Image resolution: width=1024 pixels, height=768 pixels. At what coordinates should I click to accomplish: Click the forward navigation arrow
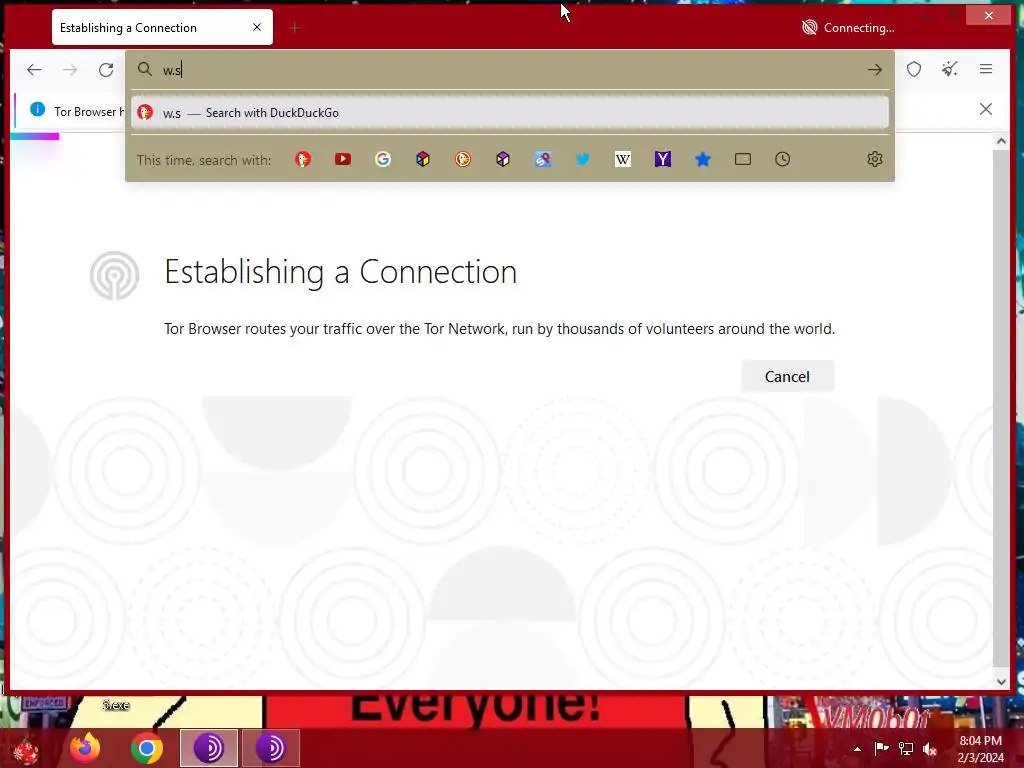pyautogui.click(x=70, y=69)
